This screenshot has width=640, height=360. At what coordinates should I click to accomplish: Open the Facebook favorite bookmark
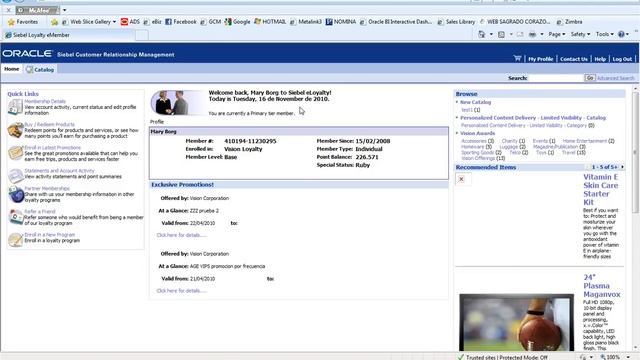(x=180, y=22)
